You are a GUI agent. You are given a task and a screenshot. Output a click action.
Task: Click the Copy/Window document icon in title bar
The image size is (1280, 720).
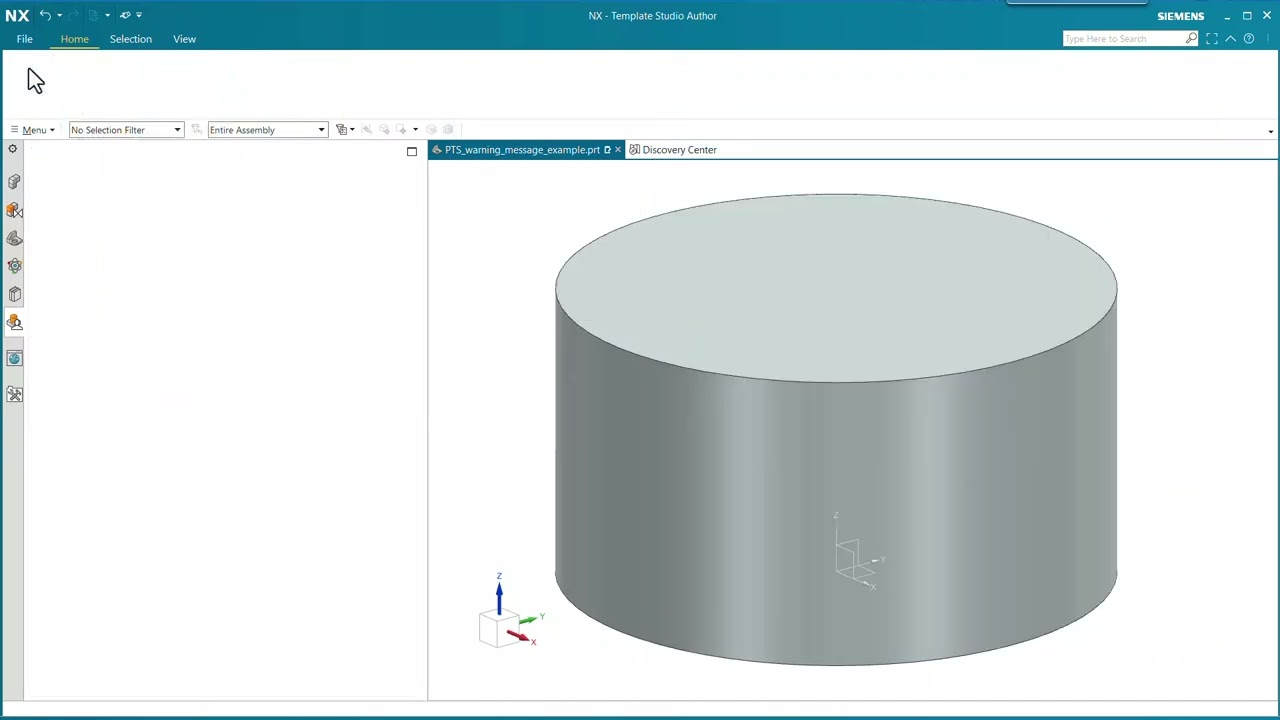(x=93, y=15)
